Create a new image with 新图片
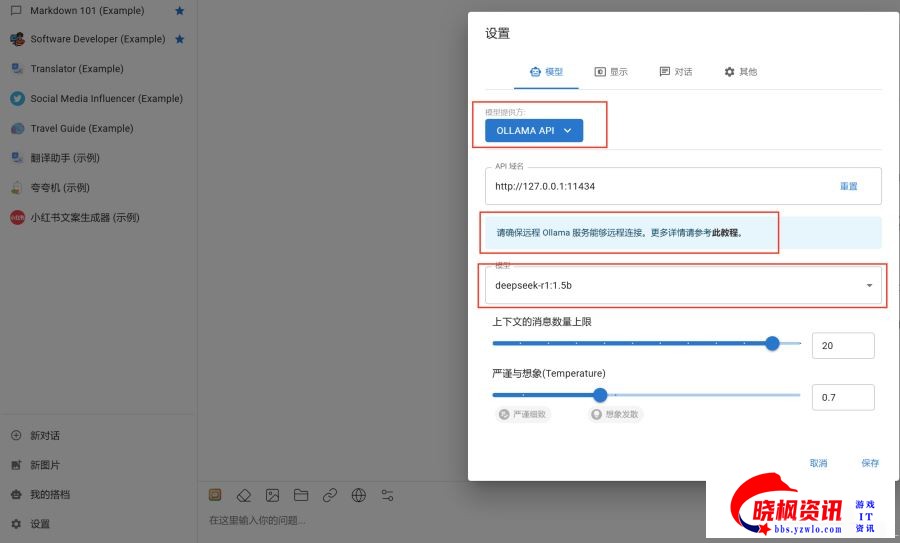This screenshot has width=900, height=543. (x=45, y=465)
